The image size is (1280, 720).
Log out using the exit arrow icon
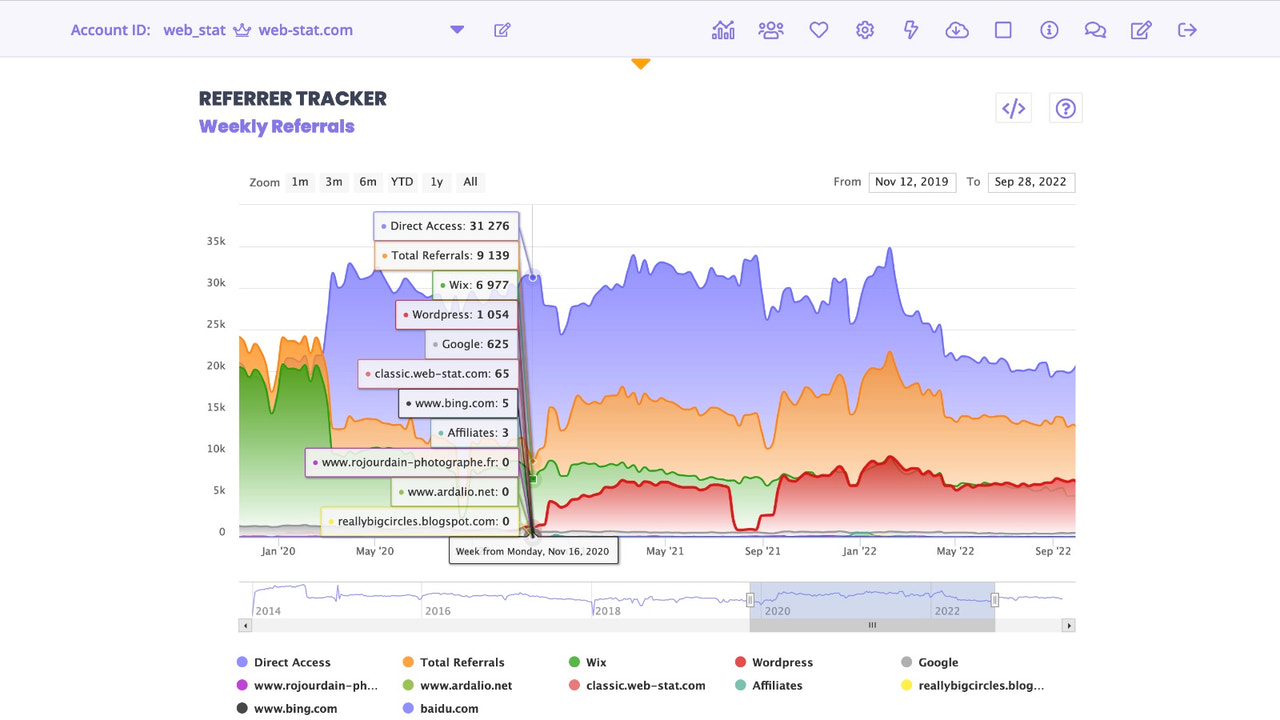point(1187,30)
